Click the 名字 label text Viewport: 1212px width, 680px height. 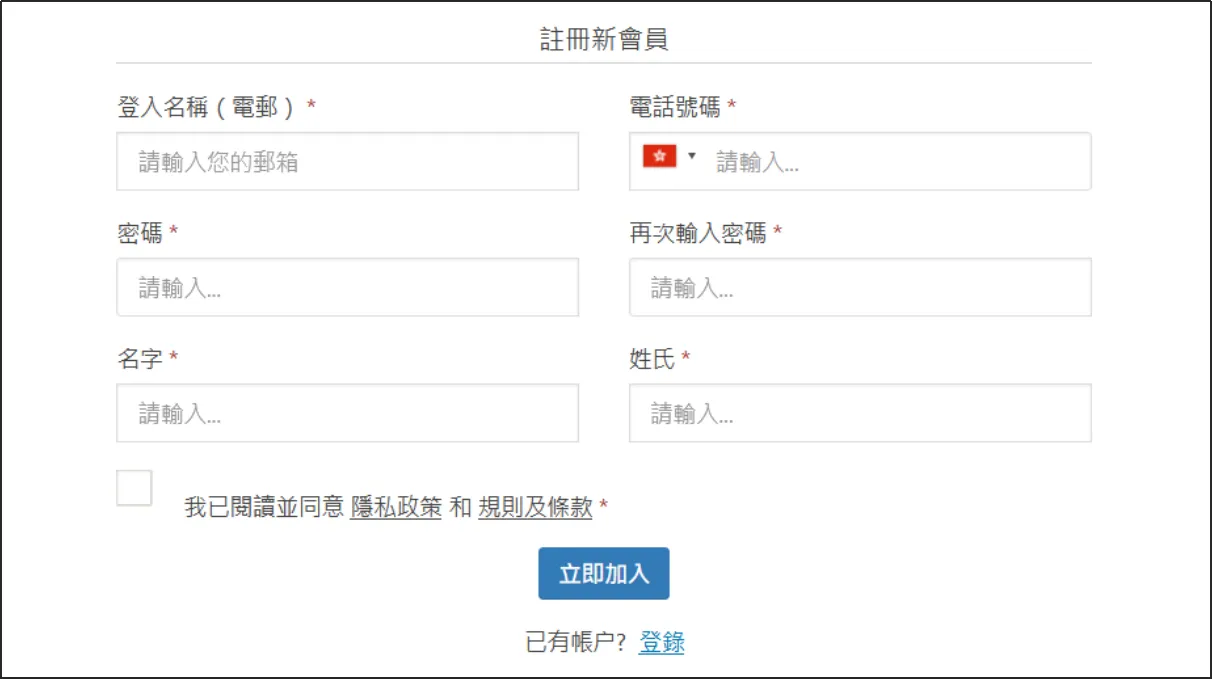coord(140,359)
